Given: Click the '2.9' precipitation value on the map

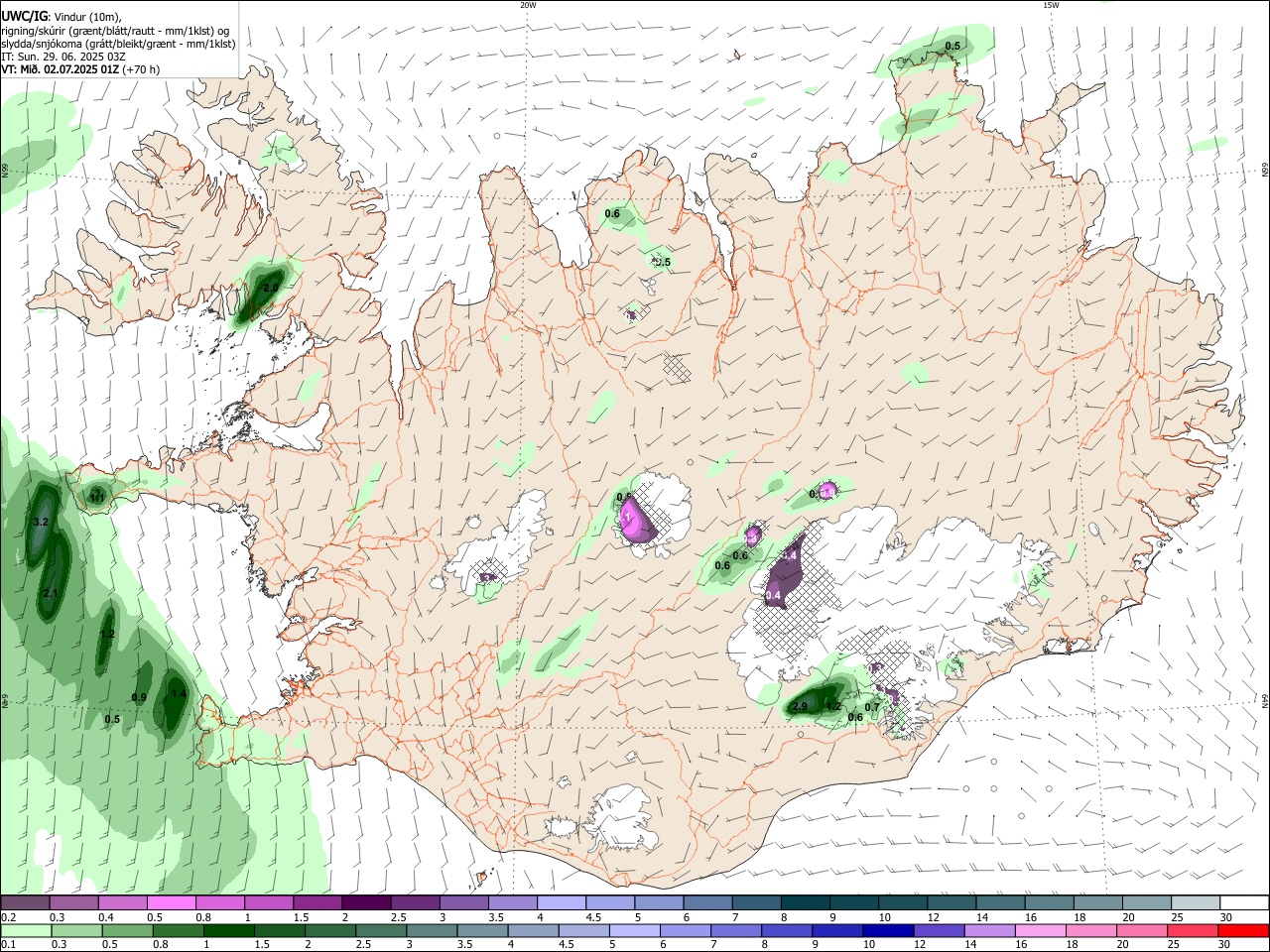Looking at the screenshot, I should pyautogui.click(x=801, y=707).
